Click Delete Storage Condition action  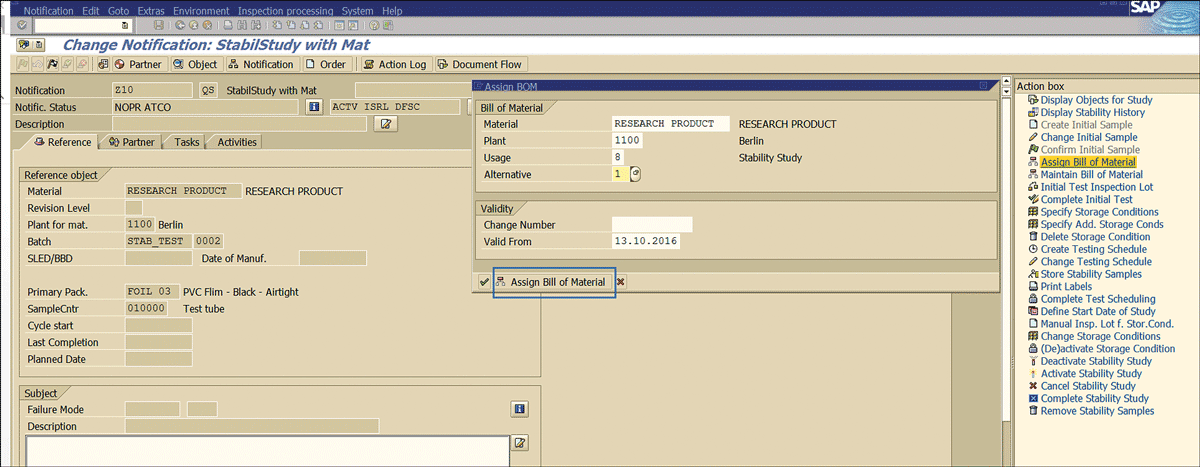click(x=1095, y=237)
